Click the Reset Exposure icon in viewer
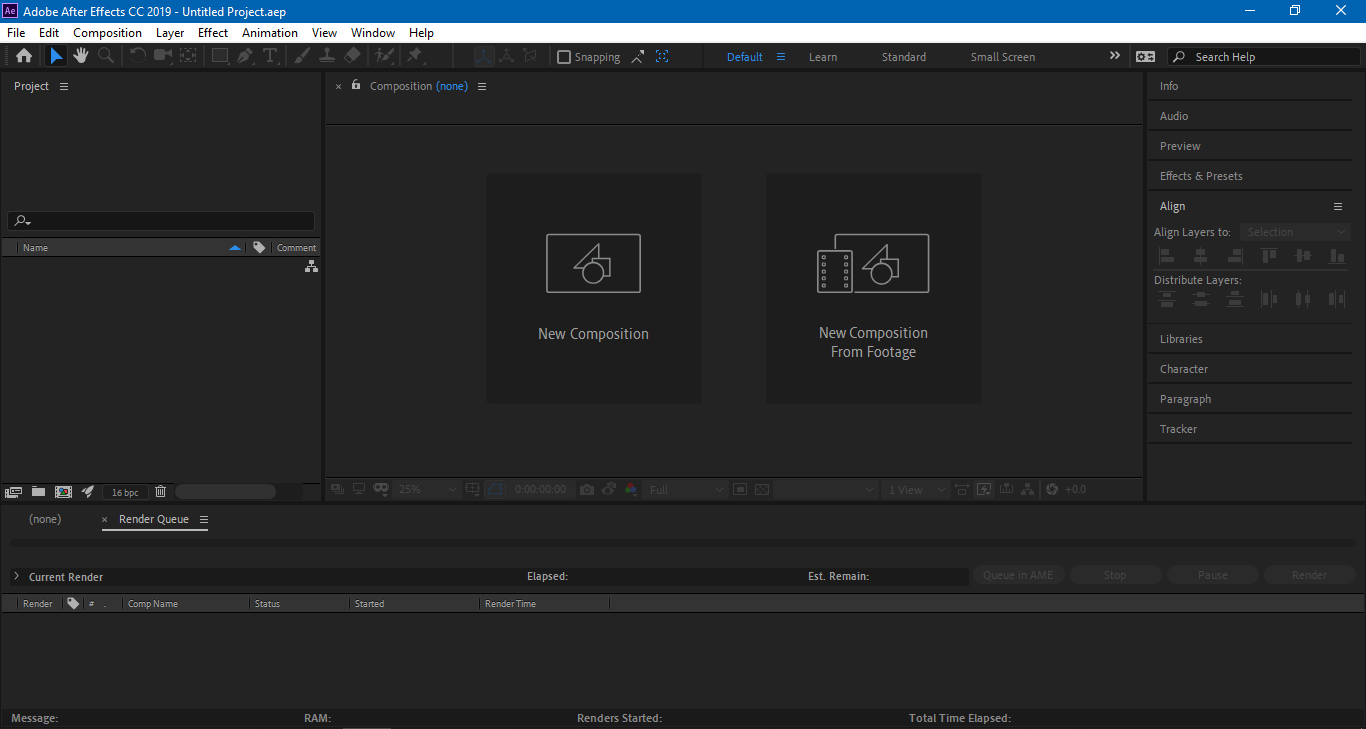The image size is (1366, 729). click(1051, 489)
